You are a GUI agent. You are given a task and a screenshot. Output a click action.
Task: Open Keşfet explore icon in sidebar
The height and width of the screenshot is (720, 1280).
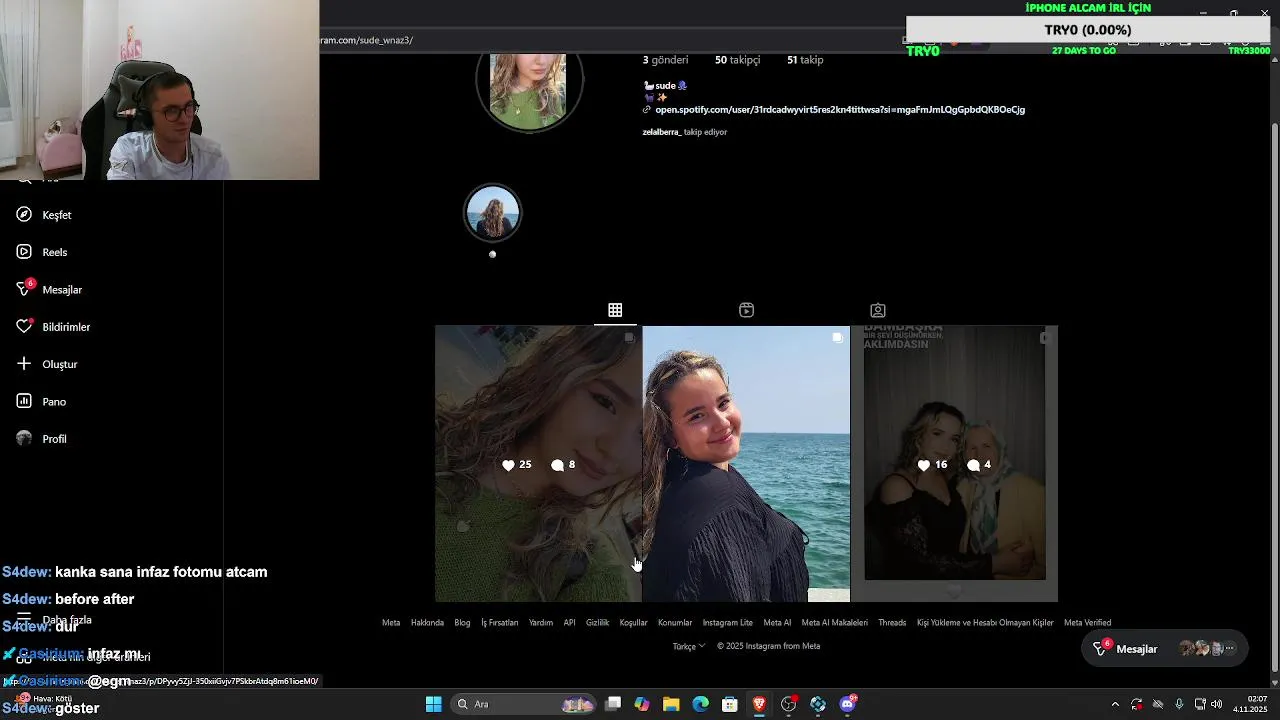(24, 215)
